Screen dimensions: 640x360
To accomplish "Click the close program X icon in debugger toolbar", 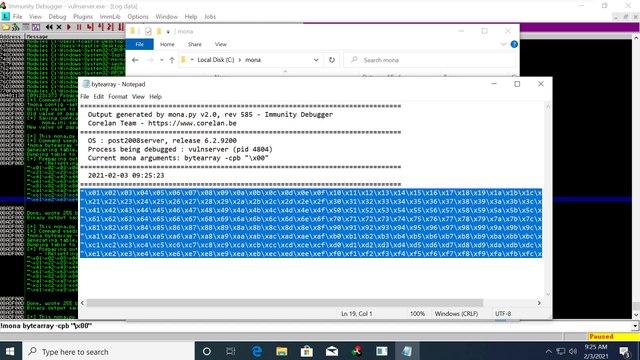I will (x=59, y=27).
